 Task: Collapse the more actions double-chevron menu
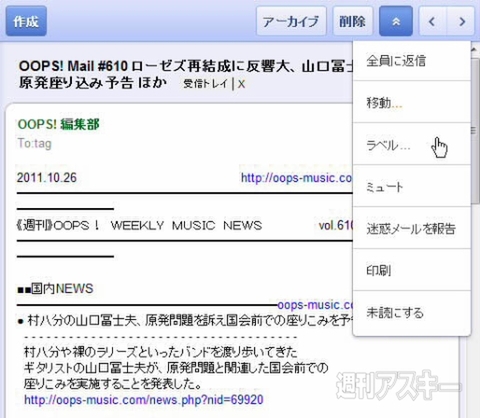(396, 21)
